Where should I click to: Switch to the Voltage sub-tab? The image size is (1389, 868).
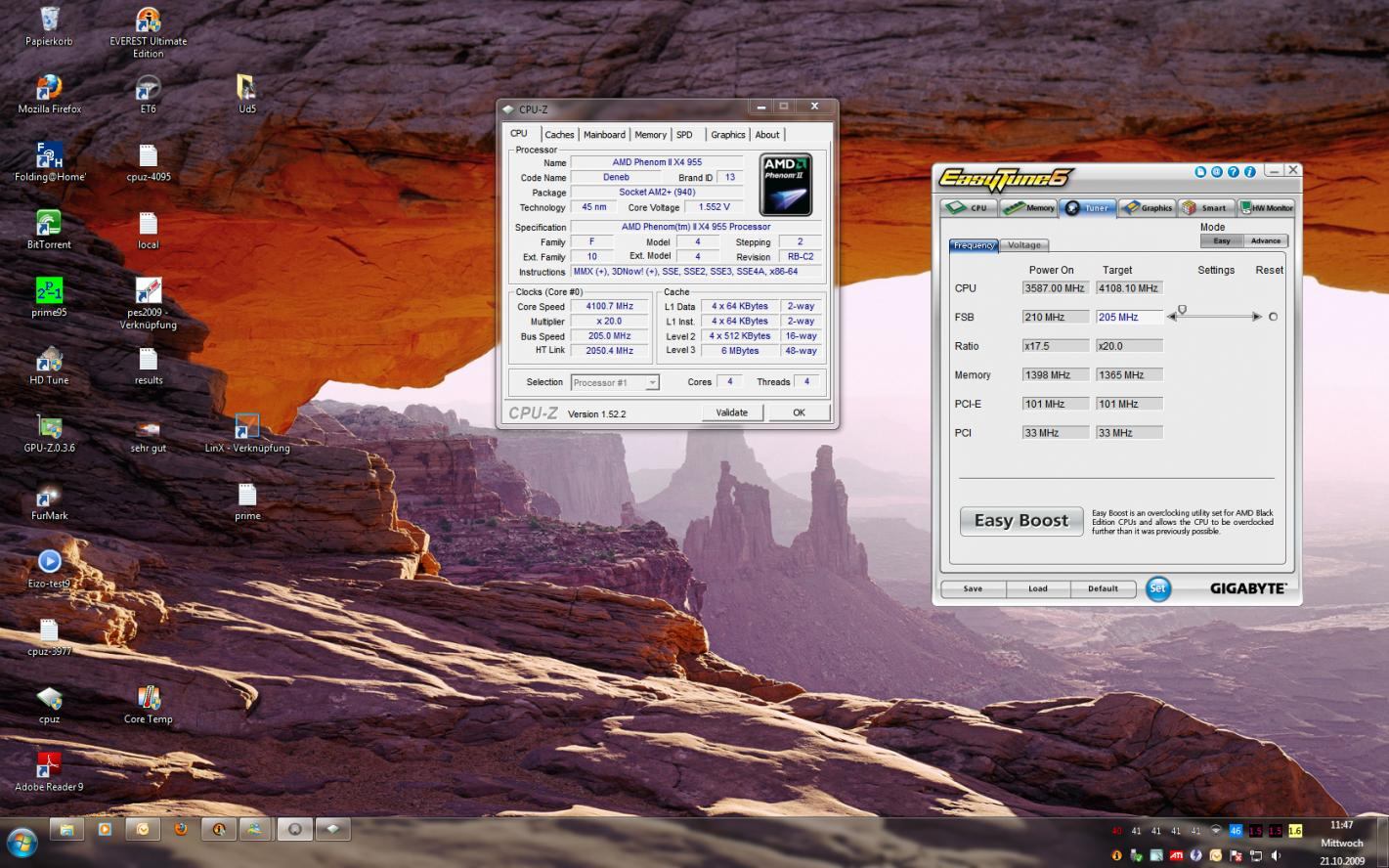point(1023,245)
